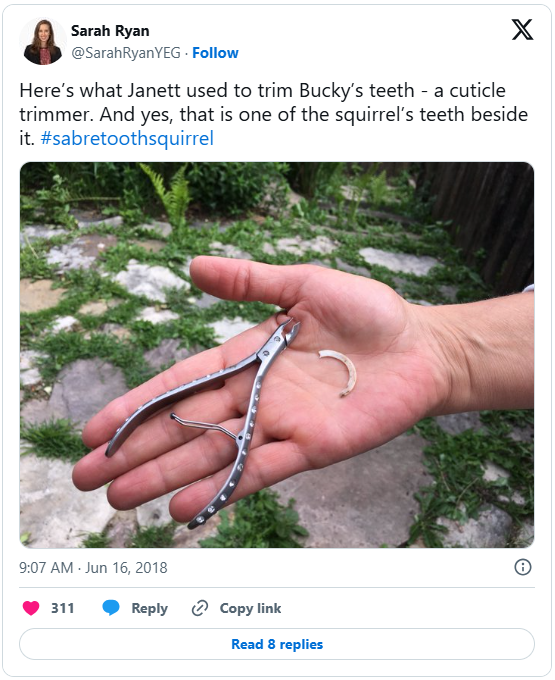The image size is (555, 680).
Task: Click the tweet text body
Action: click(x=273, y=114)
